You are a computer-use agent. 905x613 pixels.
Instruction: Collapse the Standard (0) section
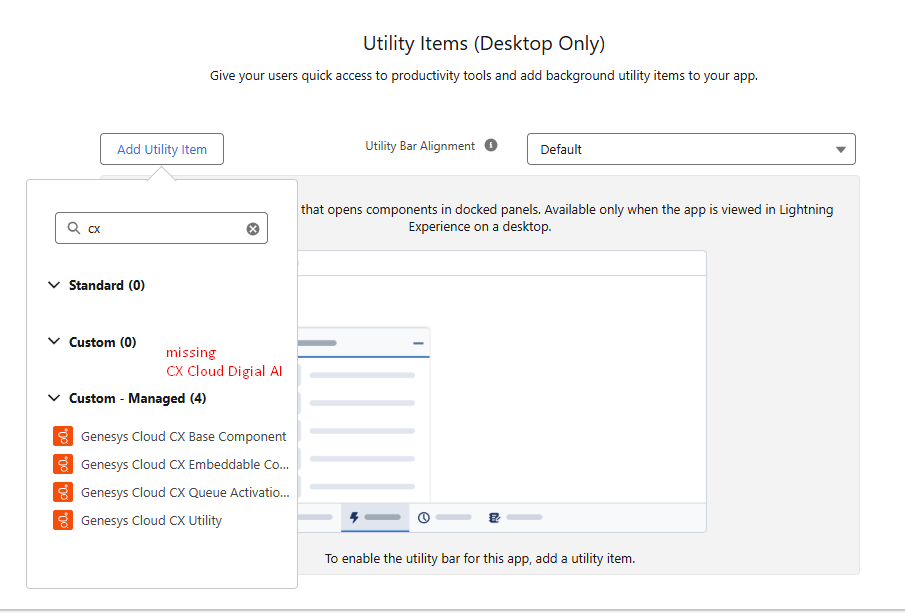click(54, 285)
